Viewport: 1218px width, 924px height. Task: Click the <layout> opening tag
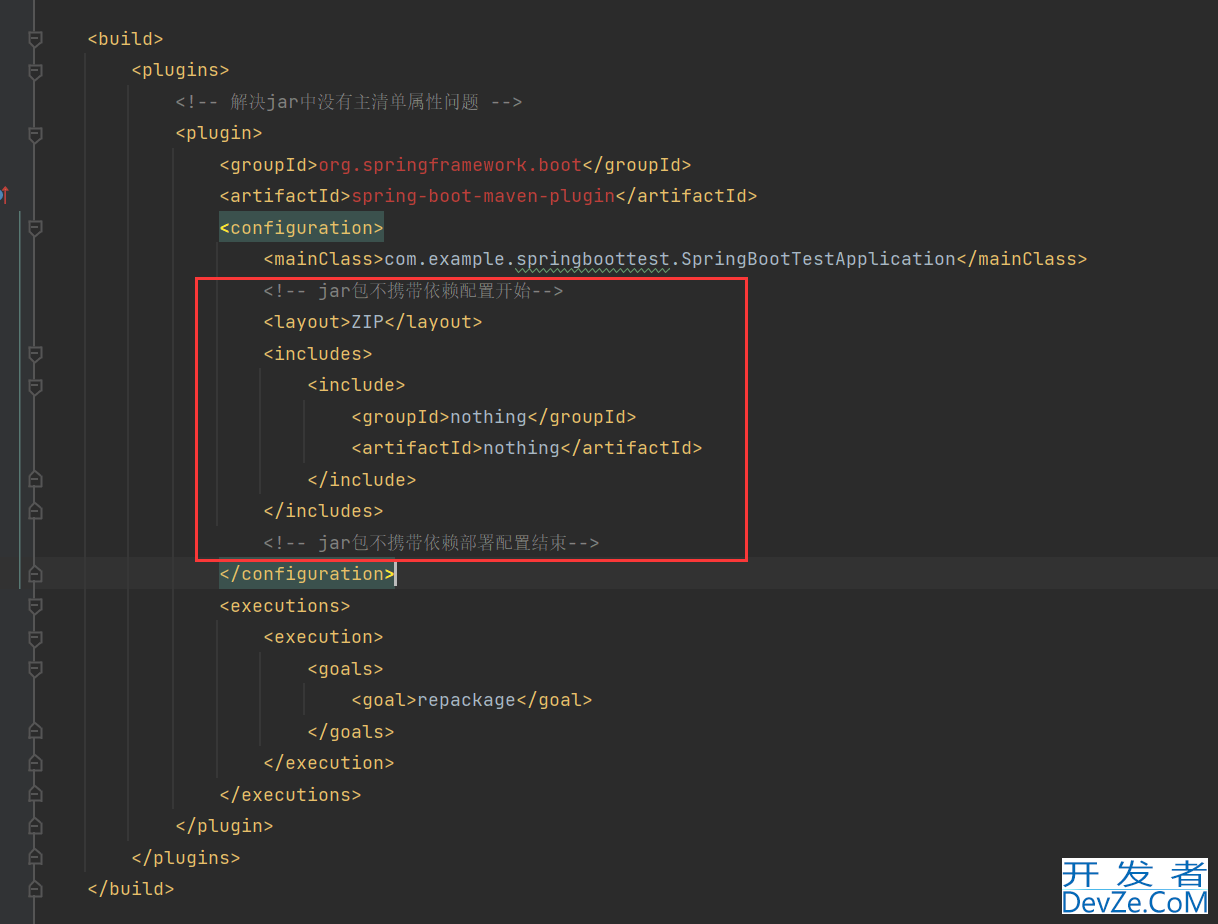(x=307, y=322)
